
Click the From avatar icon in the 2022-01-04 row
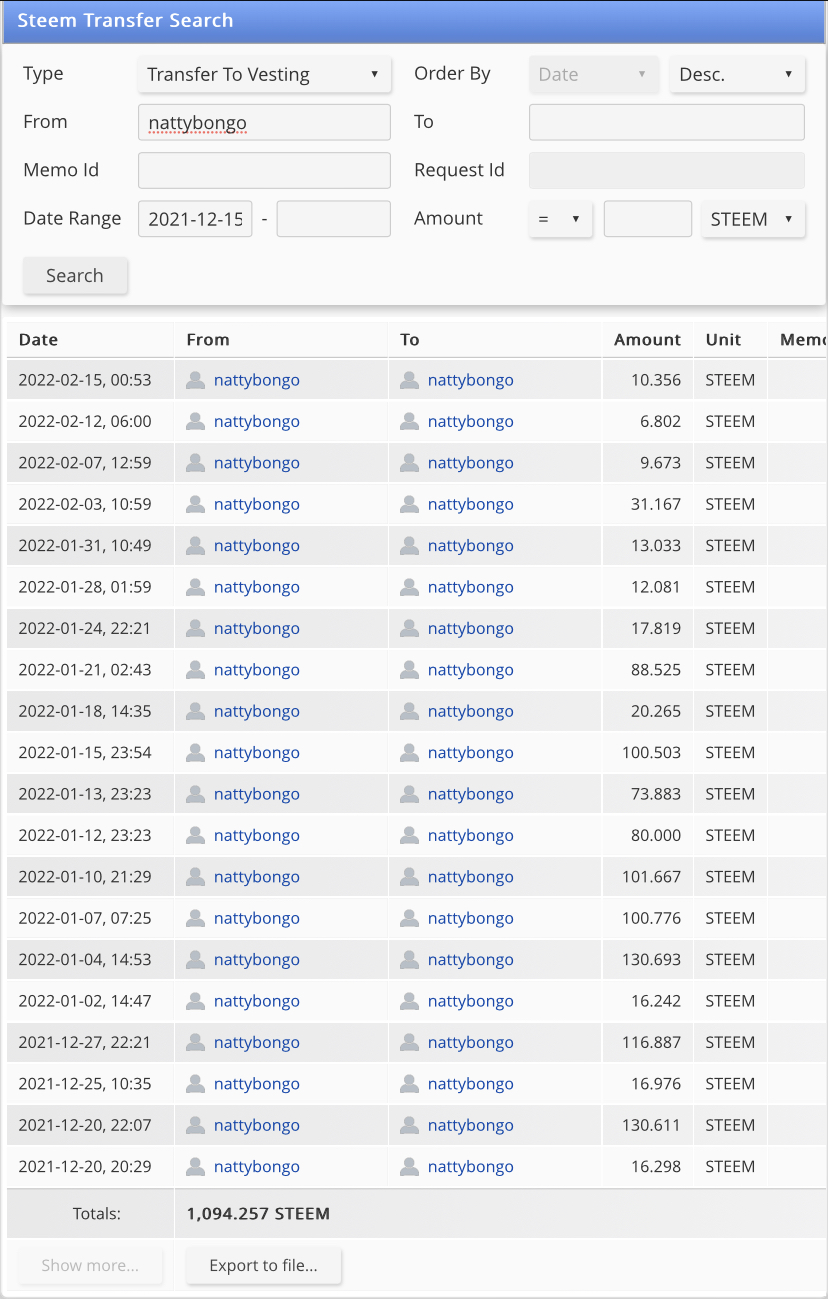click(196, 960)
